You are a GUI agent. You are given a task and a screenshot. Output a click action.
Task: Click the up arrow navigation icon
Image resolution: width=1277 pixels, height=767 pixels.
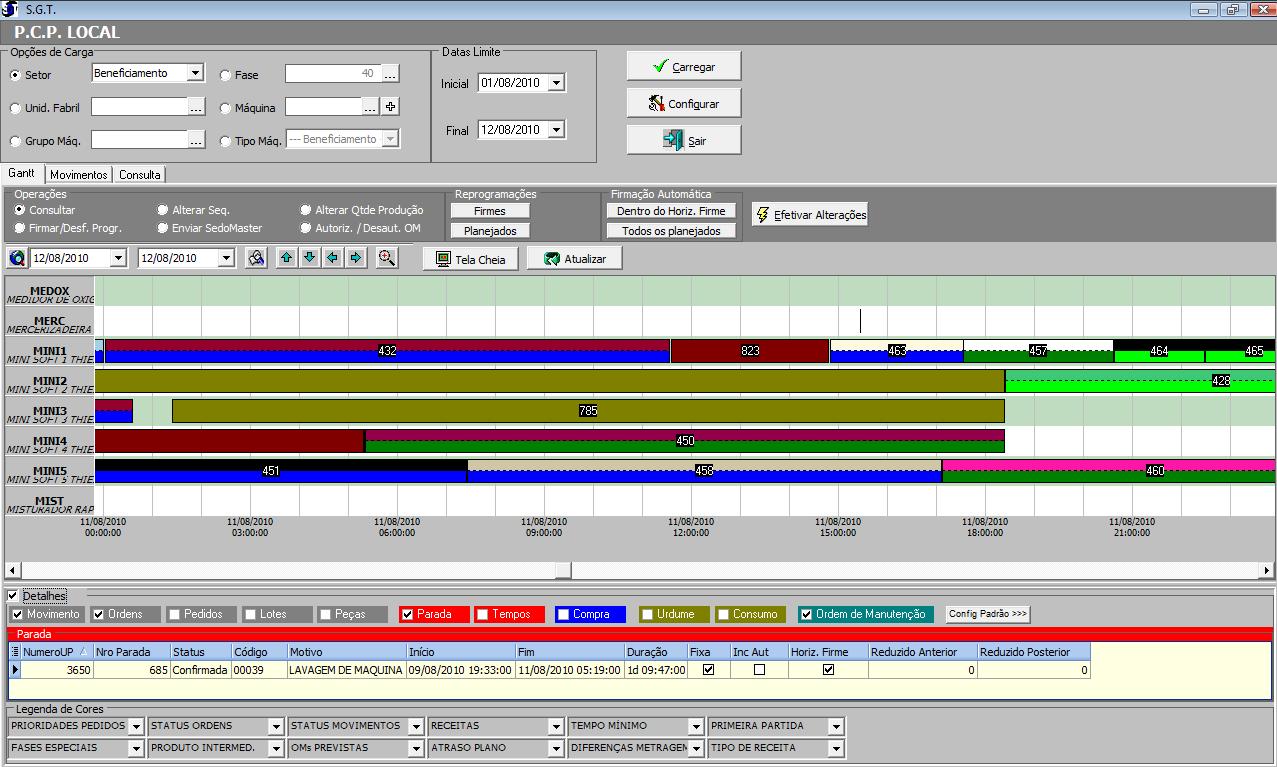coord(287,258)
